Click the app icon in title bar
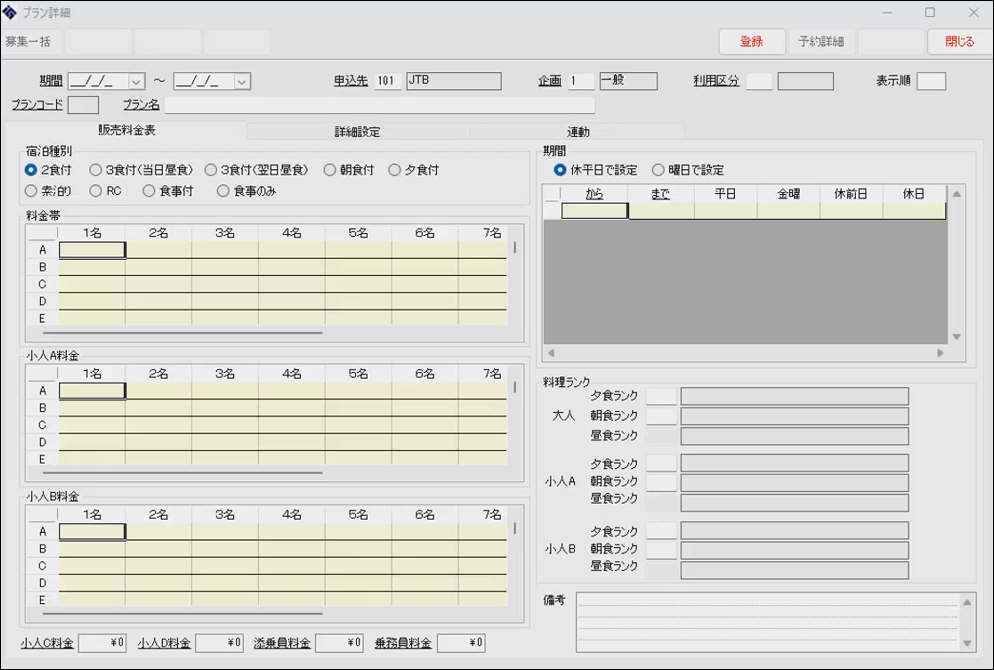Image resolution: width=994 pixels, height=670 pixels. tap(11, 13)
